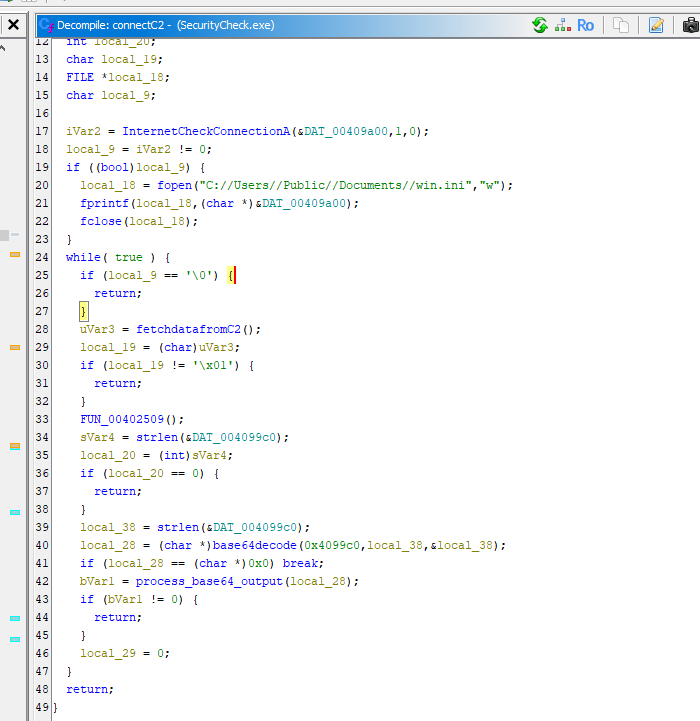Click fetchdatafromC2 function call
This screenshot has height=721, width=700.
189,329
